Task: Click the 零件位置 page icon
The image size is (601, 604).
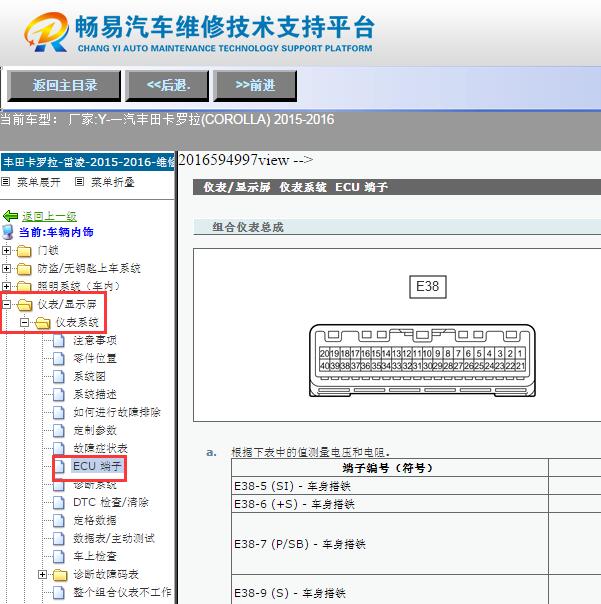Action: click(59, 359)
